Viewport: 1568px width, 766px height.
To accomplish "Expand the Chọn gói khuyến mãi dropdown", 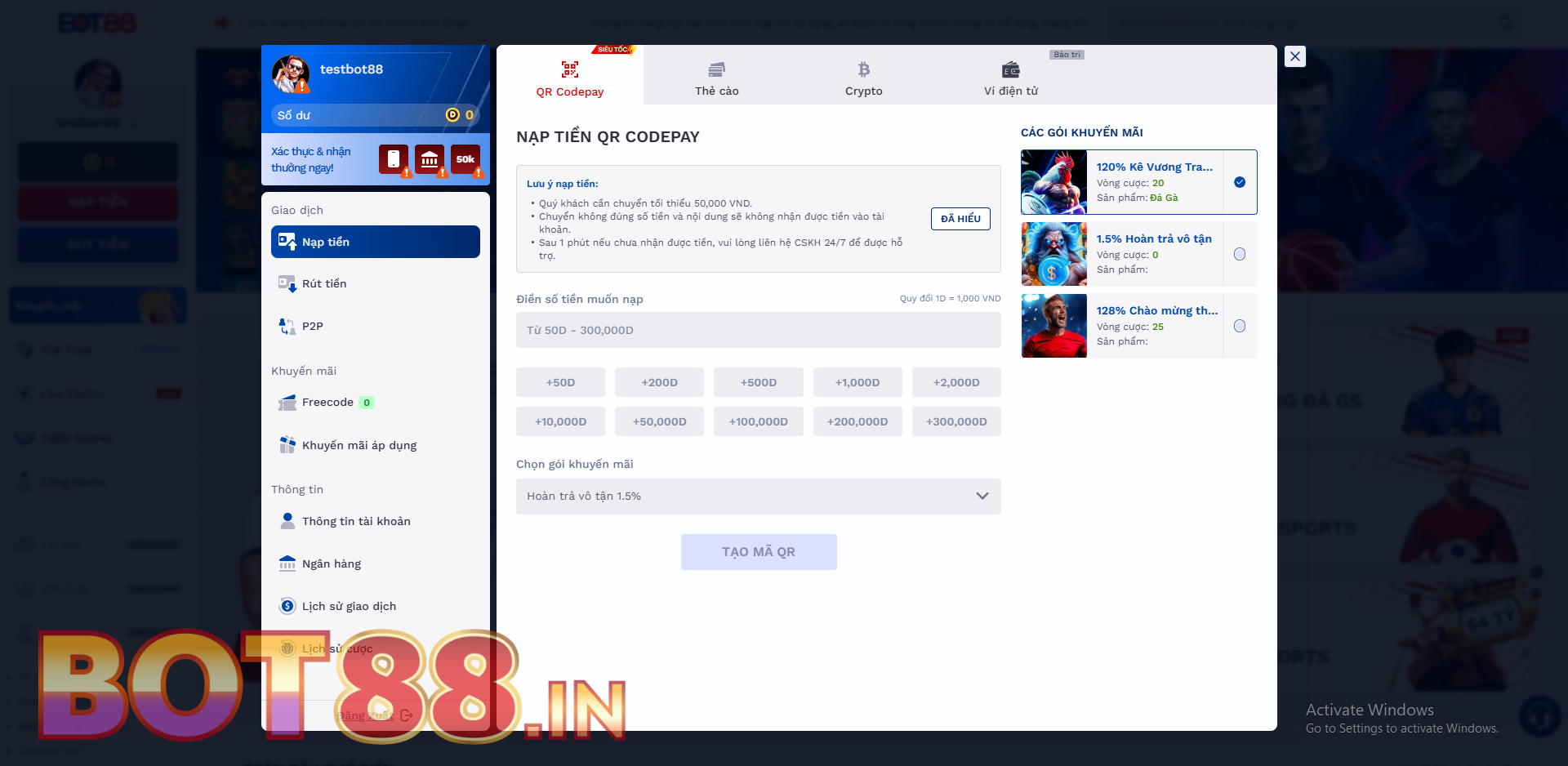I will pyautogui.click(x=758, y=497).
